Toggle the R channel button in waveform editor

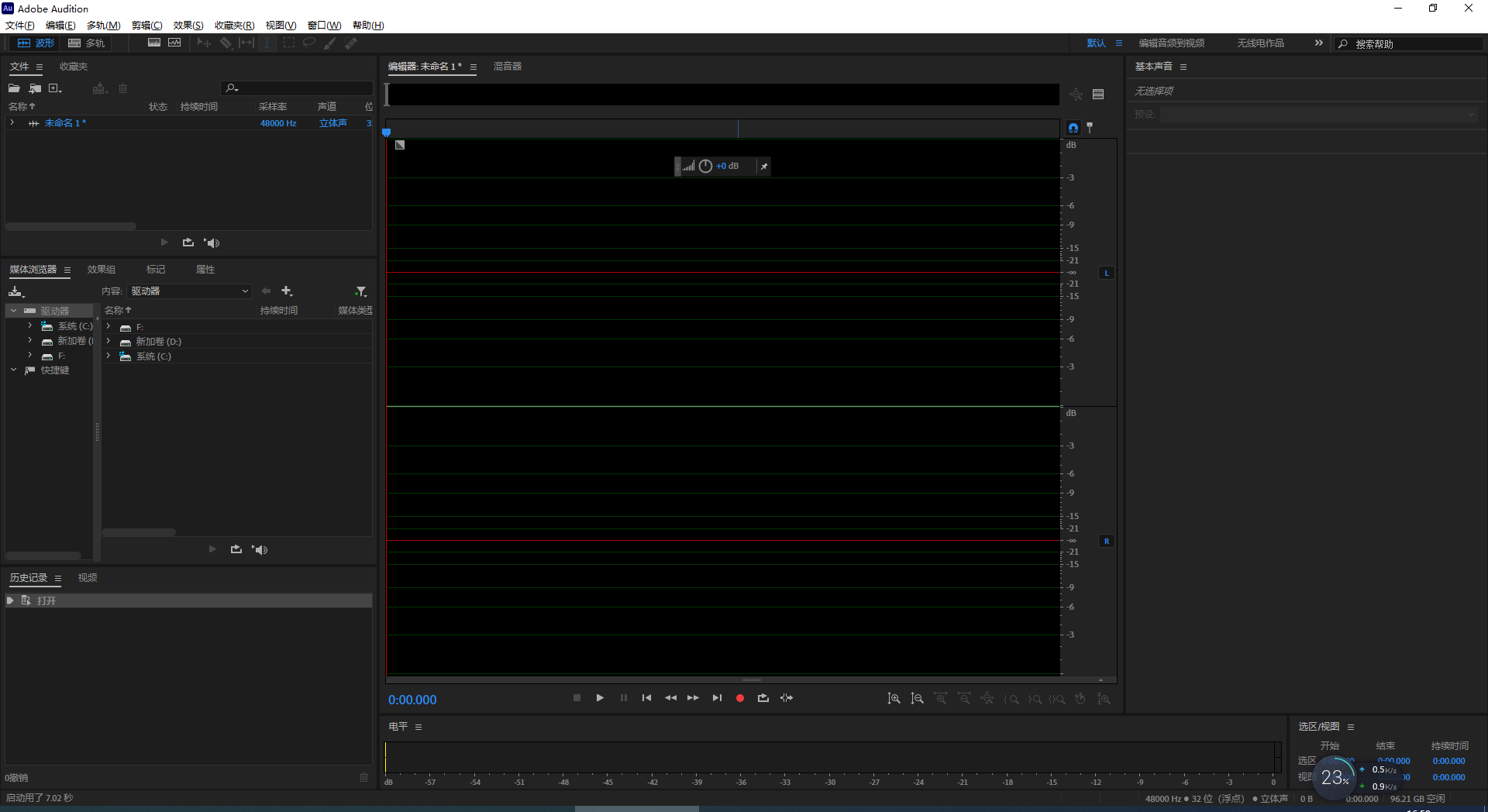click(x=1107, y=541)
